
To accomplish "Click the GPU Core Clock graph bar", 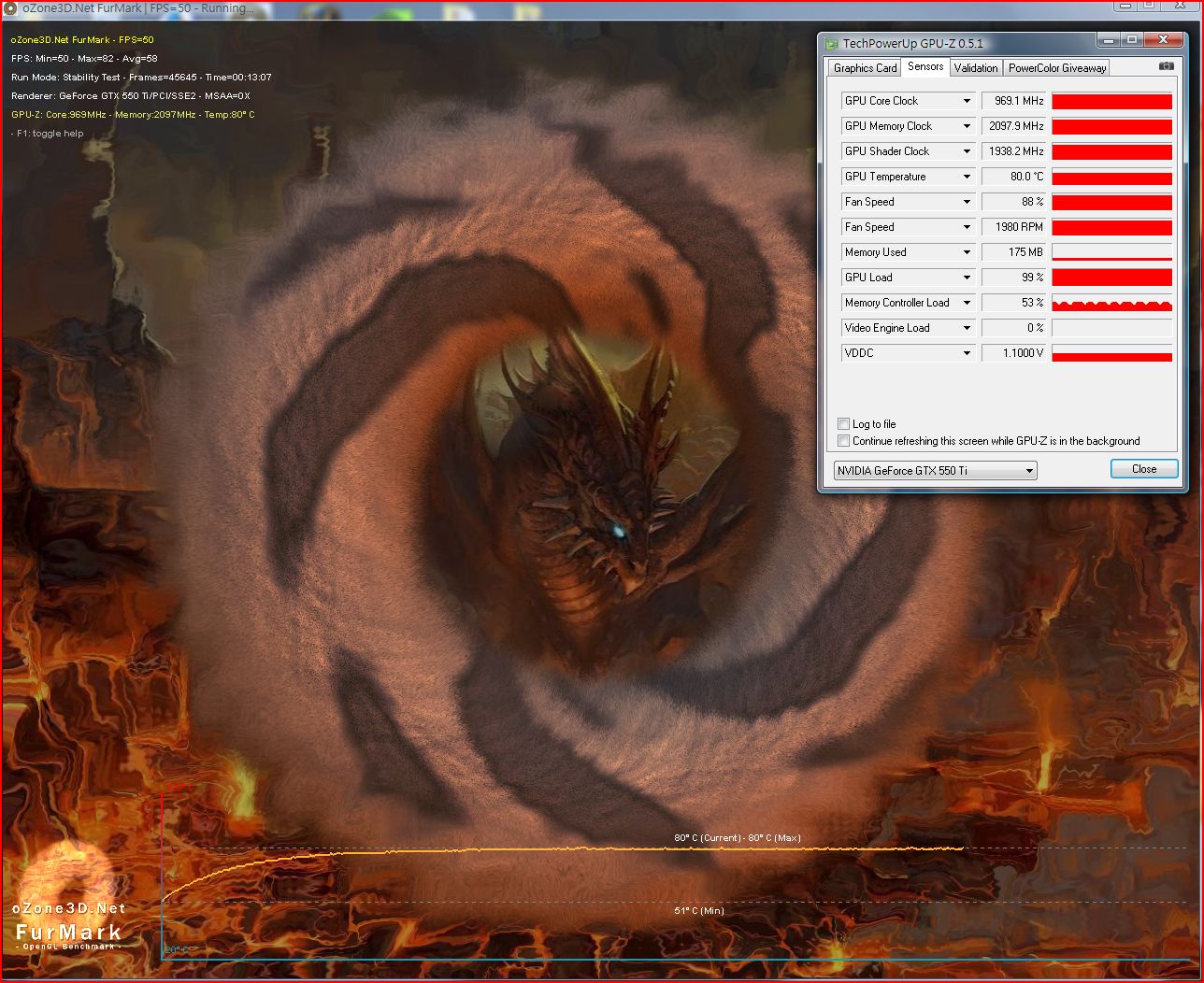I will [x=1111, y=101].
